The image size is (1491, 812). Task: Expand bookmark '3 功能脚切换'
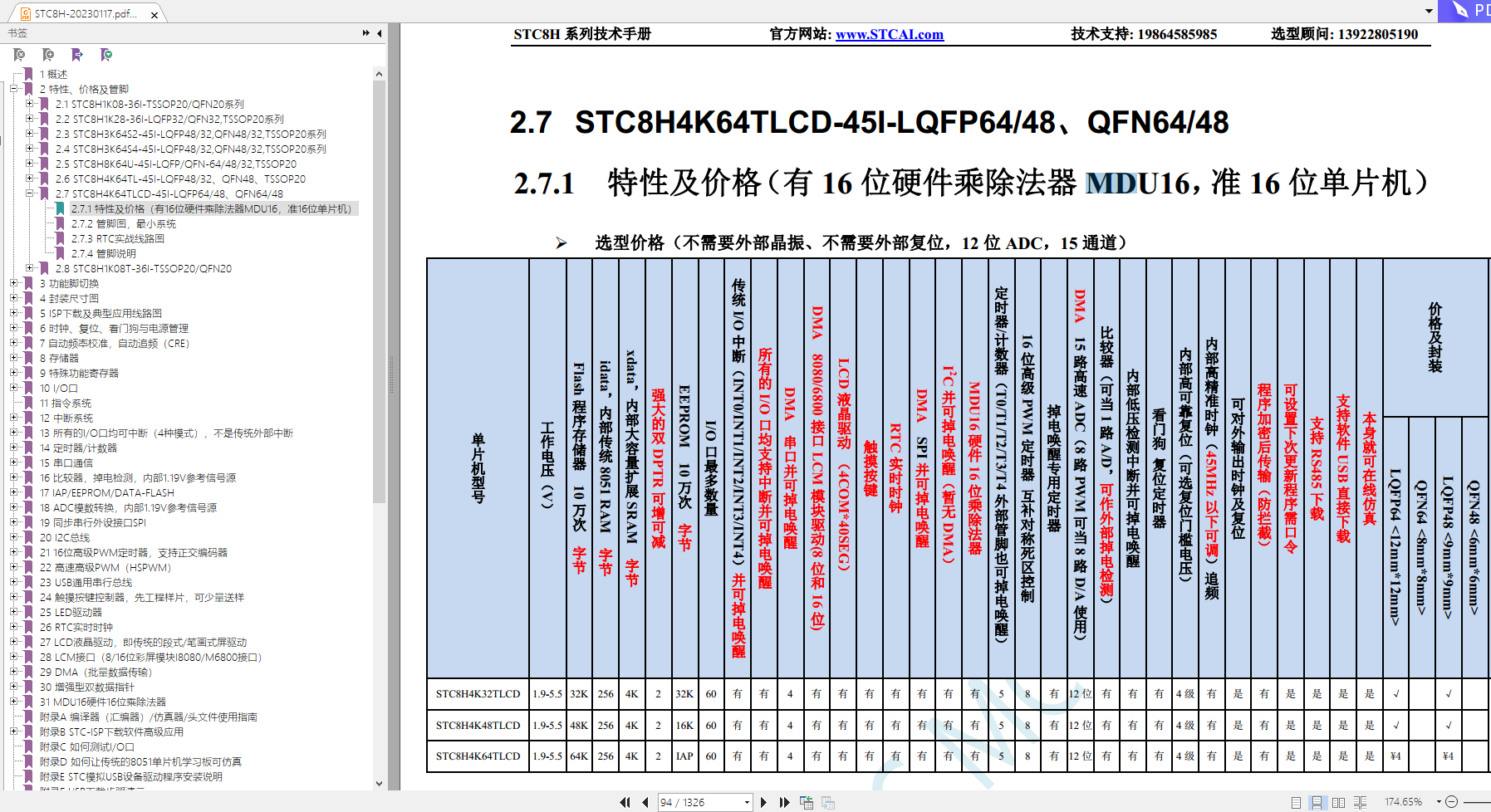coord(14,283)
